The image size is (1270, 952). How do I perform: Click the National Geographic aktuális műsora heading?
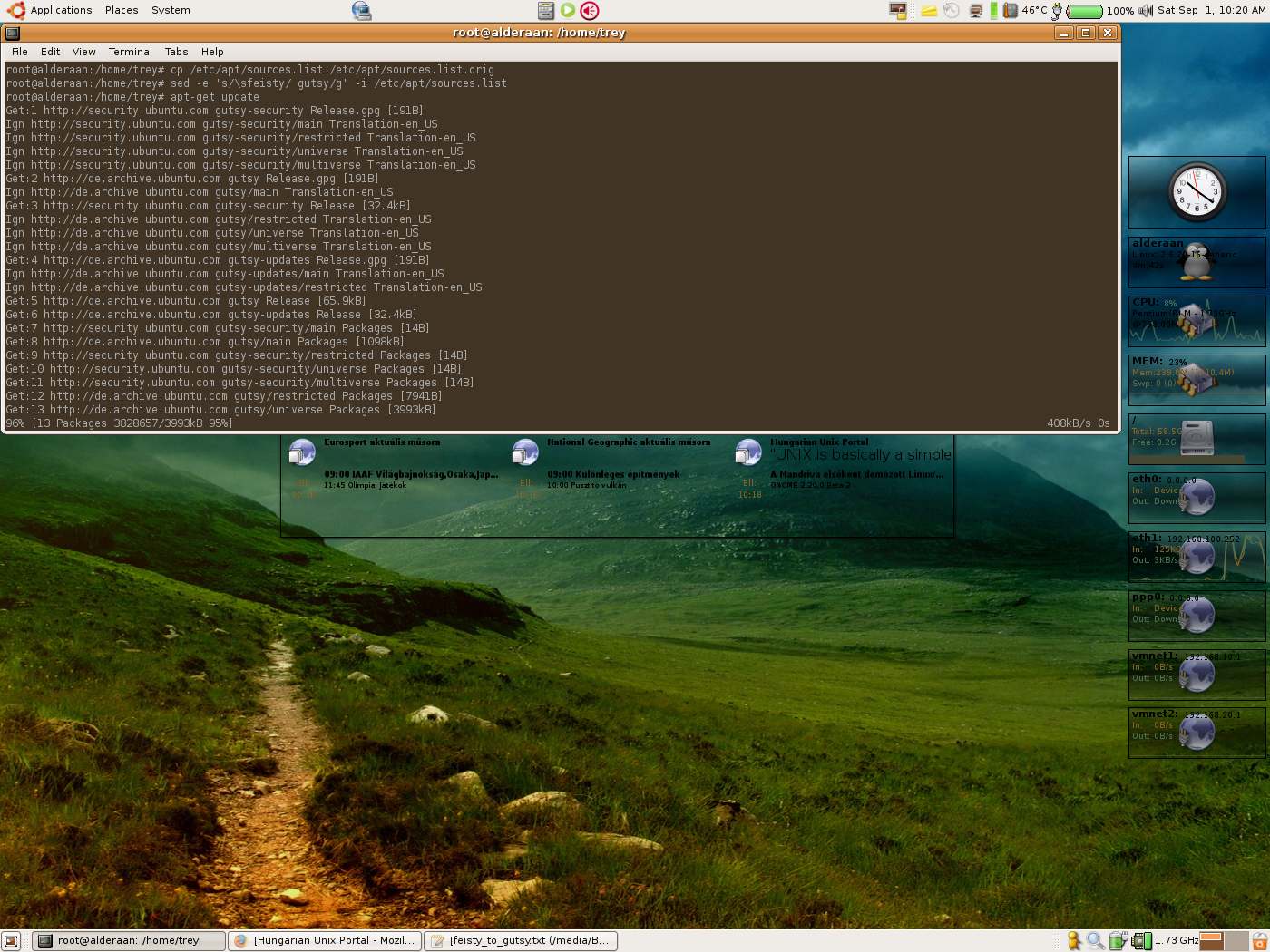point(629,442)
